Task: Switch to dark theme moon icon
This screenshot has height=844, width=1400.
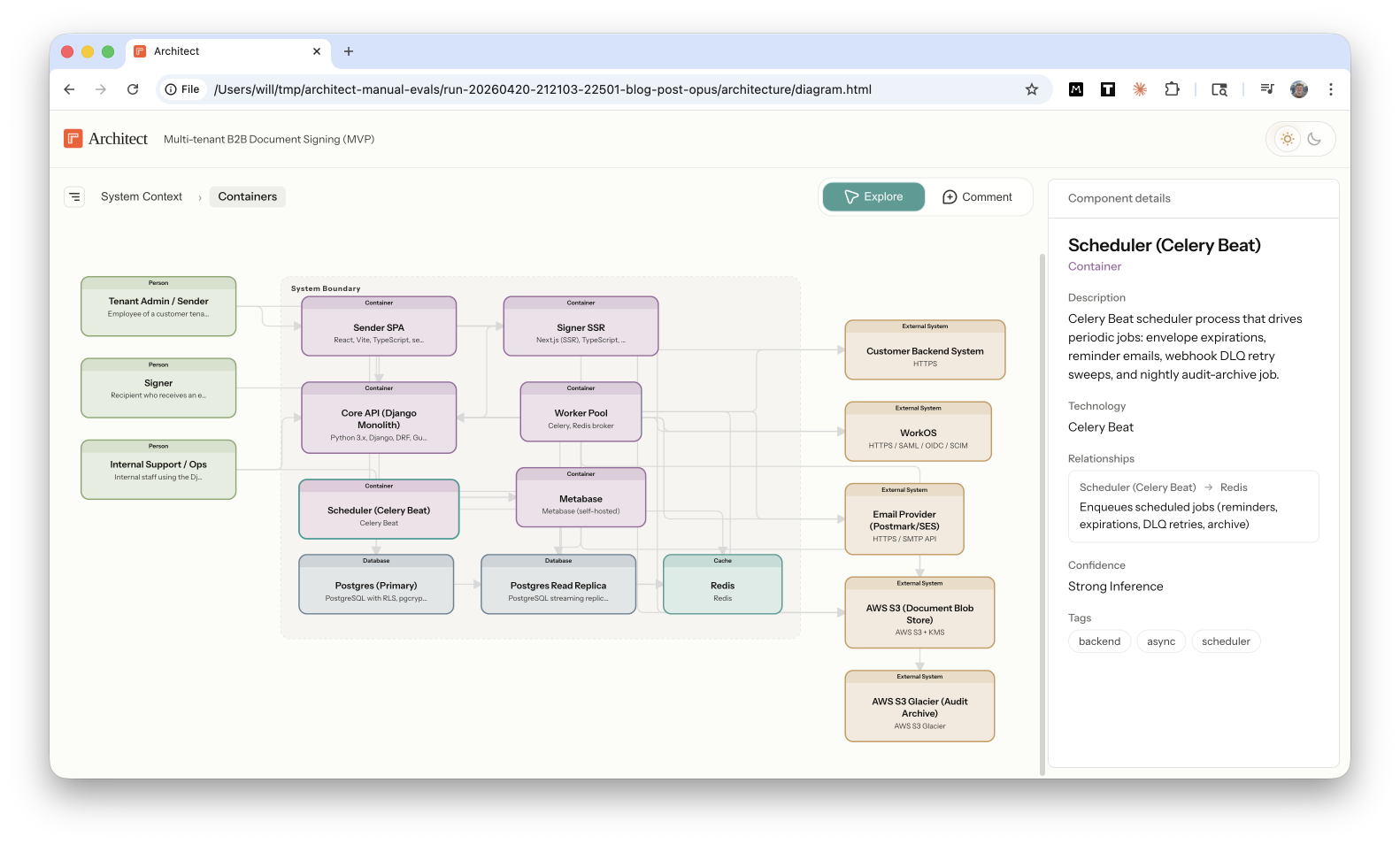Action: 1314,139
